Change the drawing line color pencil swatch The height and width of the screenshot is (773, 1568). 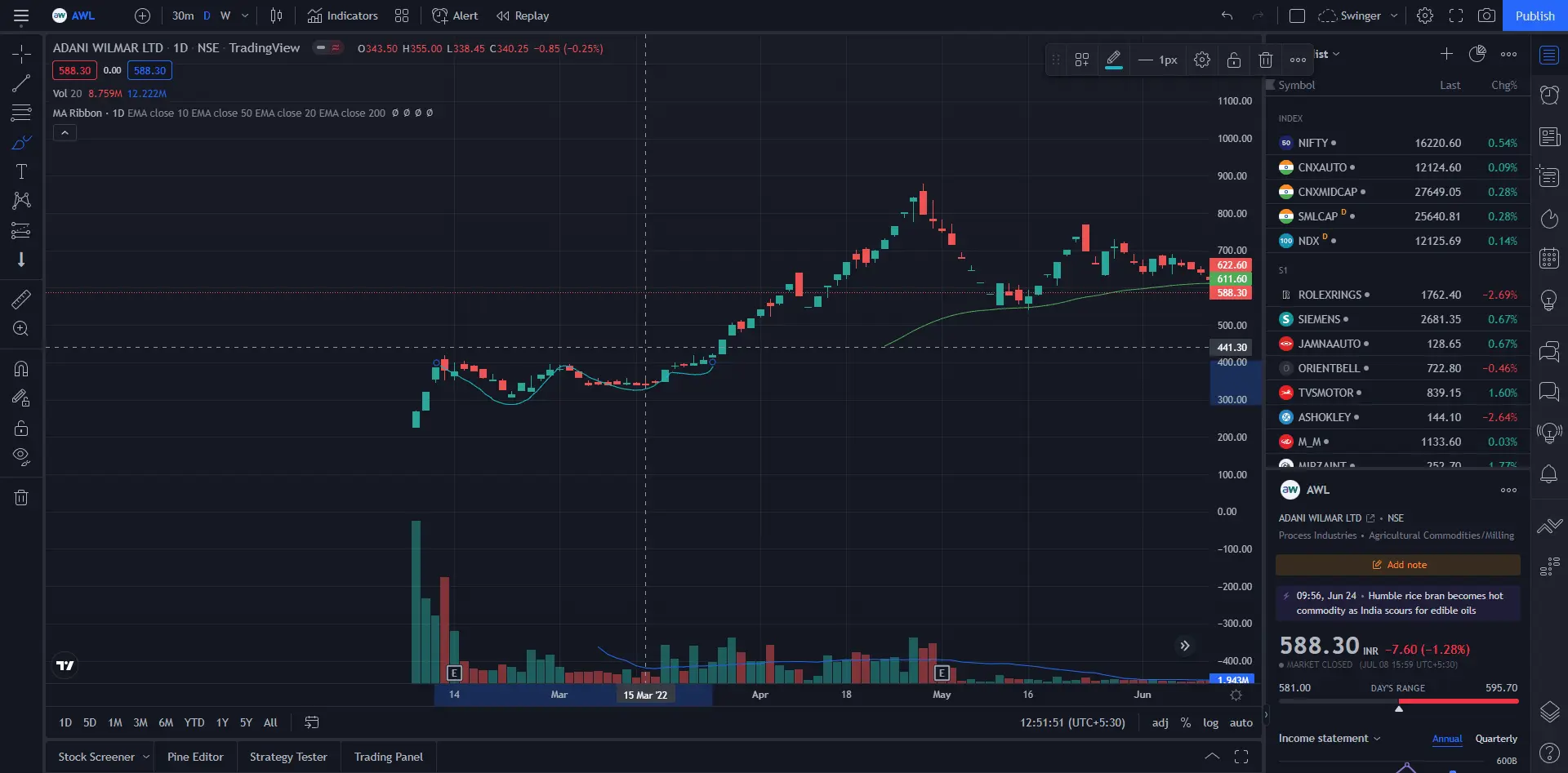[x=1113, y=60]
